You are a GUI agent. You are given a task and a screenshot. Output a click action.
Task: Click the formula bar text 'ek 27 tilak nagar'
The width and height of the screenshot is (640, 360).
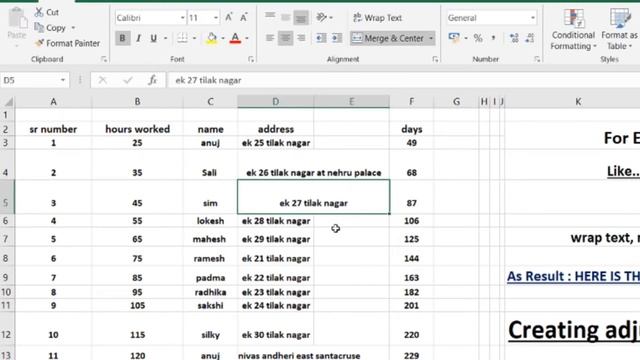[x=208, y=80]
